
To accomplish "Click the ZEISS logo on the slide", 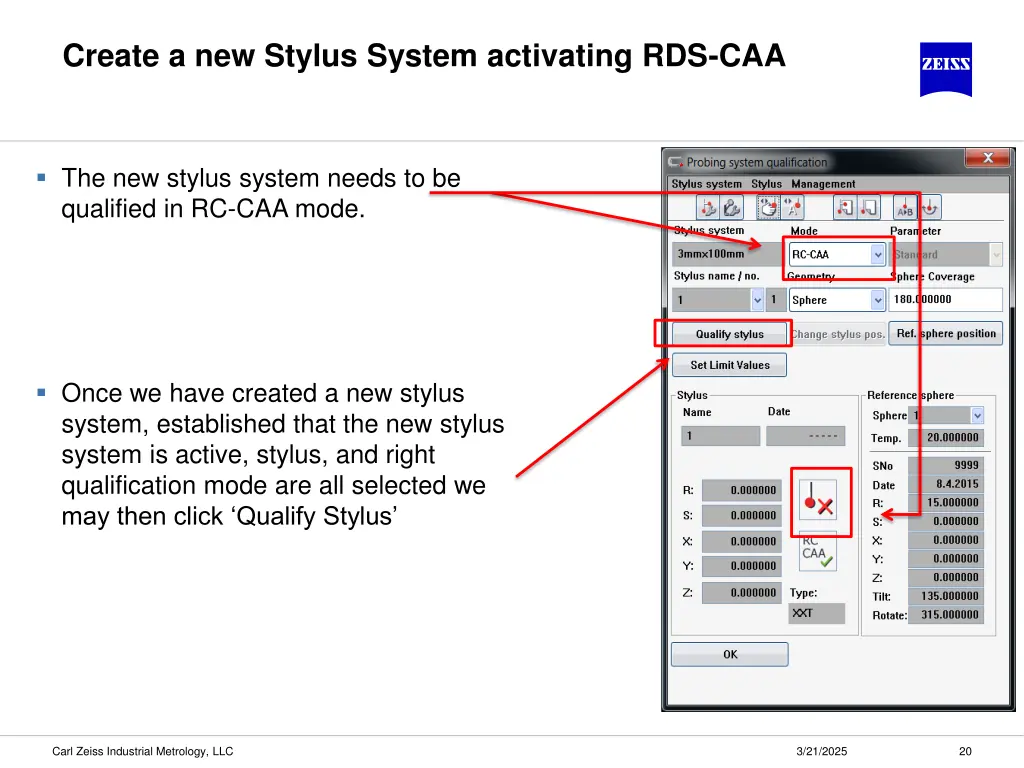I will coord(945,69).
